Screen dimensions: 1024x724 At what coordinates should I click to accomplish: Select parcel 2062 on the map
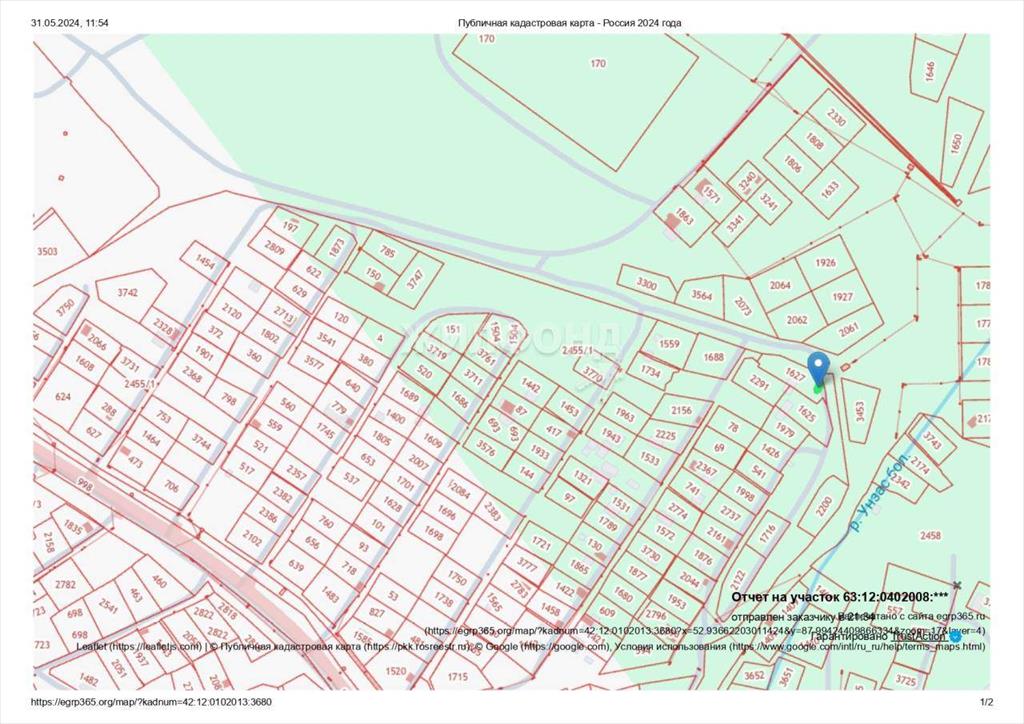pos(797,320)
